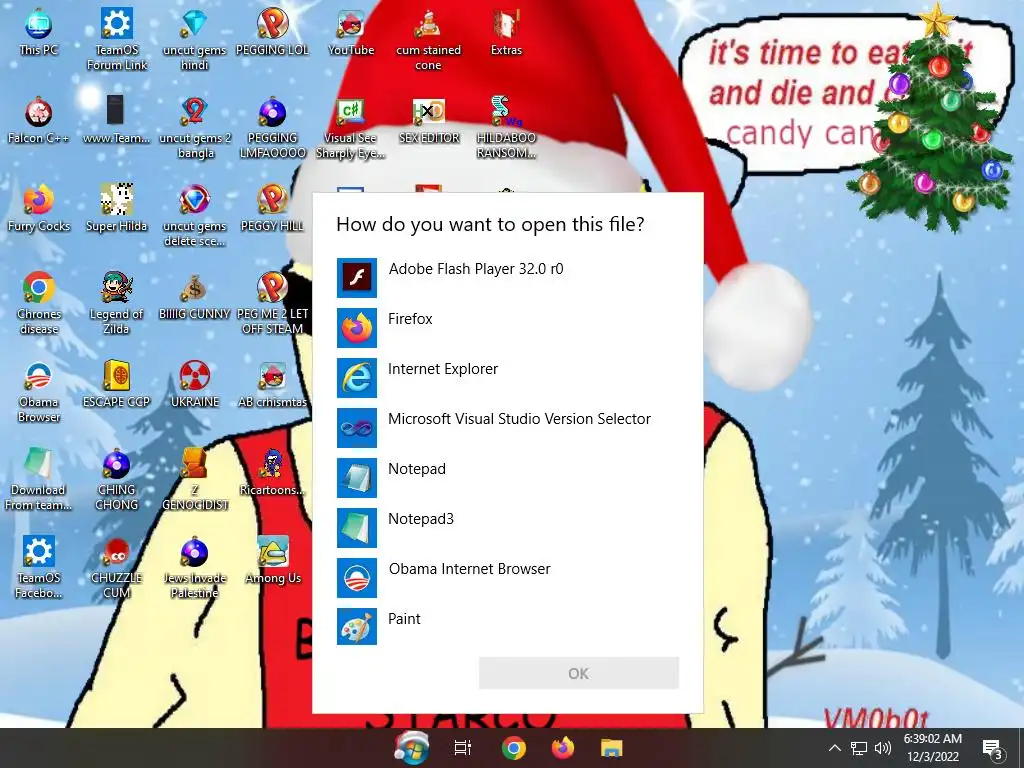Image resolution: width=1024 pixels, height=768 pixels.
Task: Pick Internet Explorer from the app list
Action: click(x=507, y=377)
